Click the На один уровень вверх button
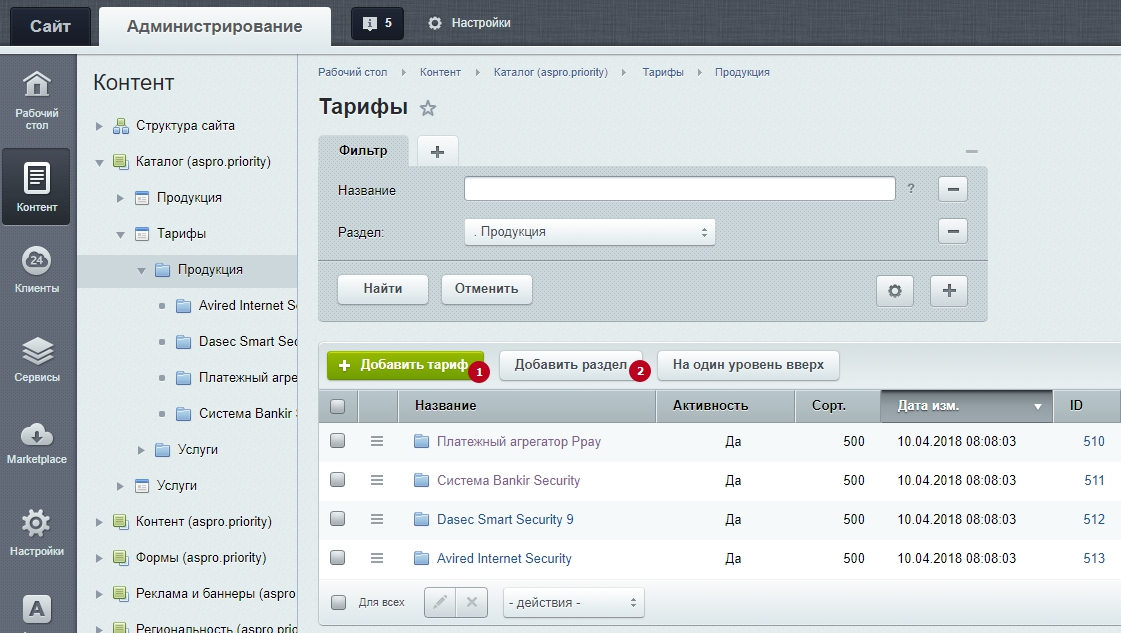This screenshot has height=633, width=1121. click(748, 365)
